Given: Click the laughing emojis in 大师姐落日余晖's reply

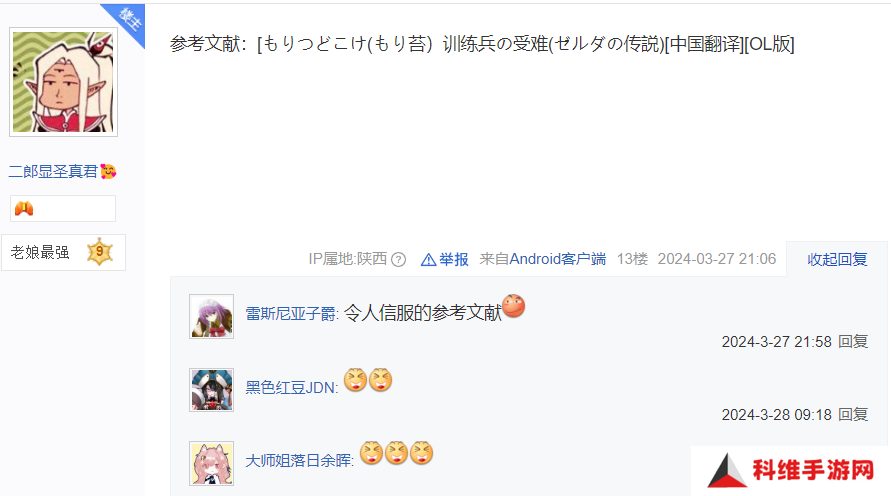Looking at the screenshot, I should [x=397, y=453].
